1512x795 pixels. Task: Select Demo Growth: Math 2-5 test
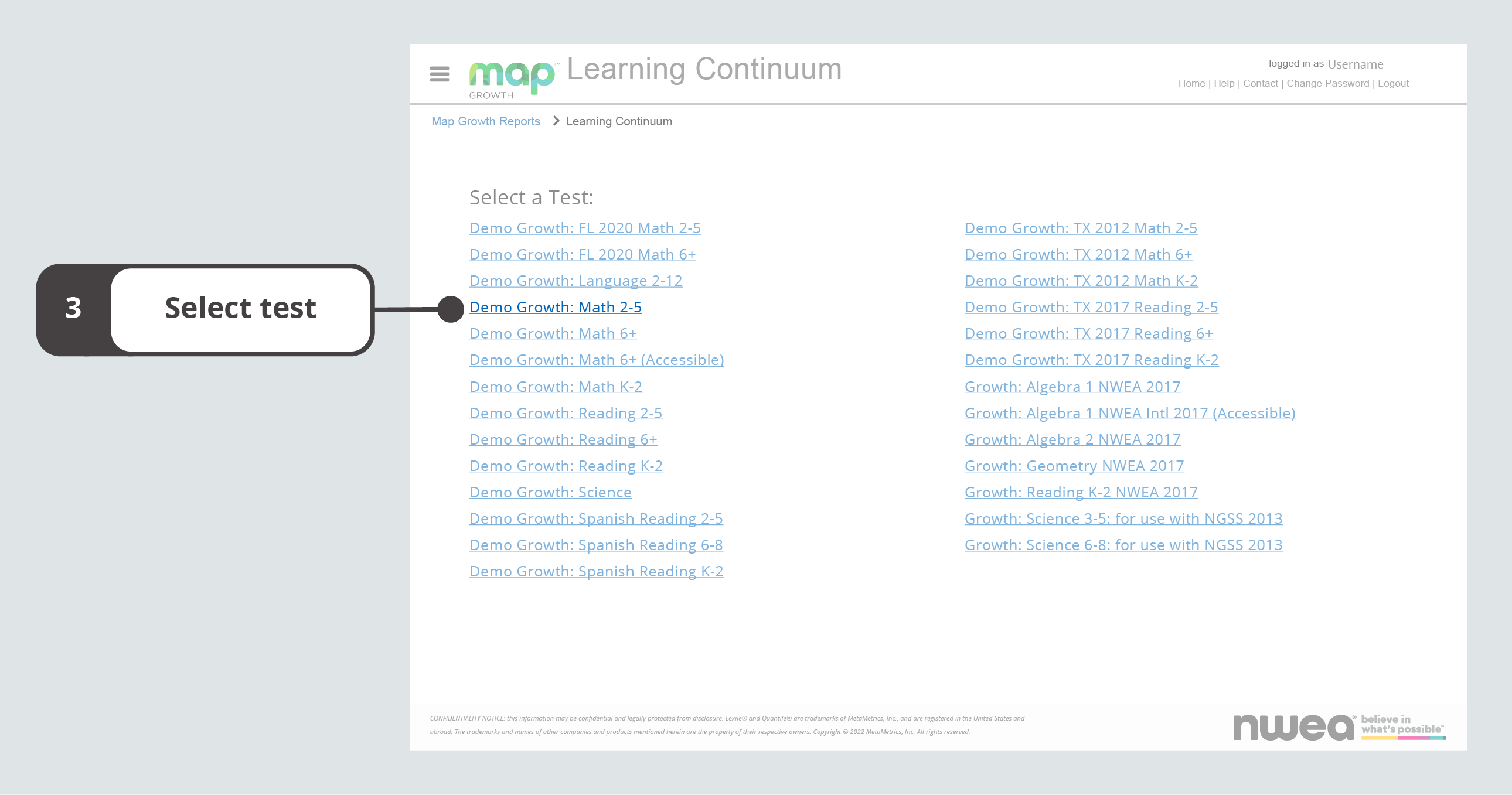point(556,307)
